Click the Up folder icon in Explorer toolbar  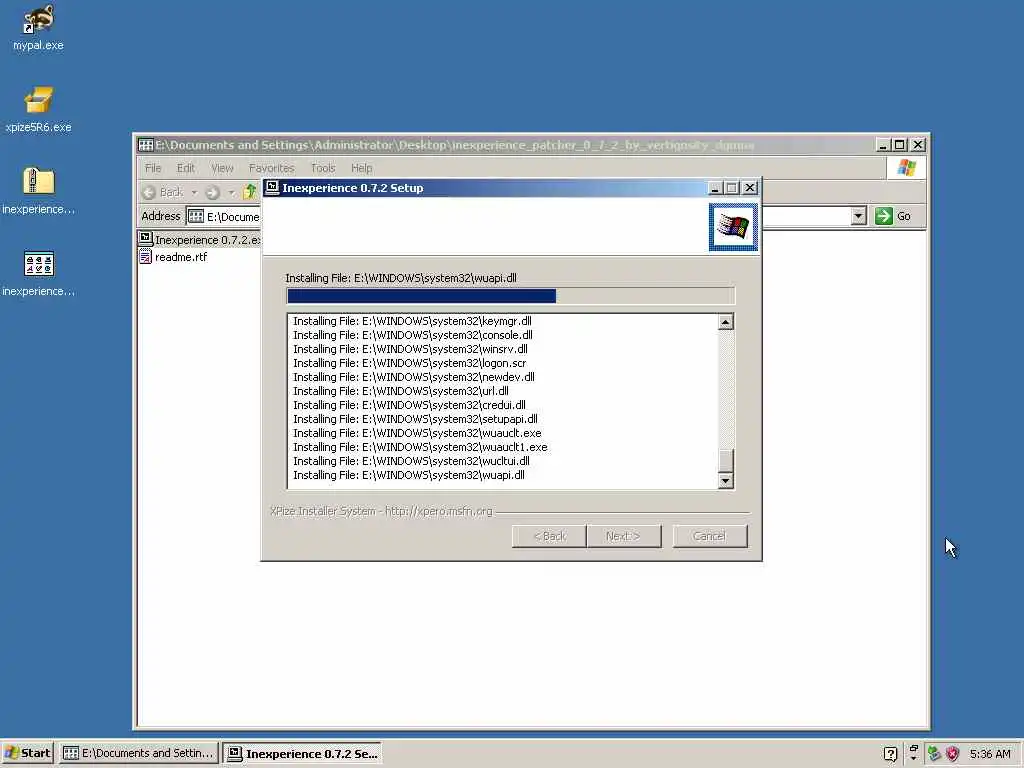click(x=249, y=192)
